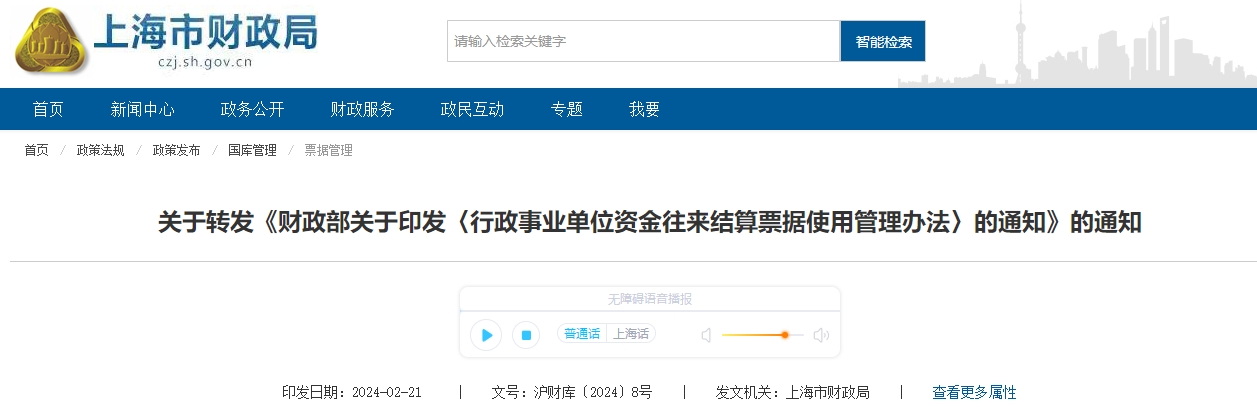The height and width of the screenshot is (407, 1257).
Task: Click the low volume speaker icon
Action: 706,335
